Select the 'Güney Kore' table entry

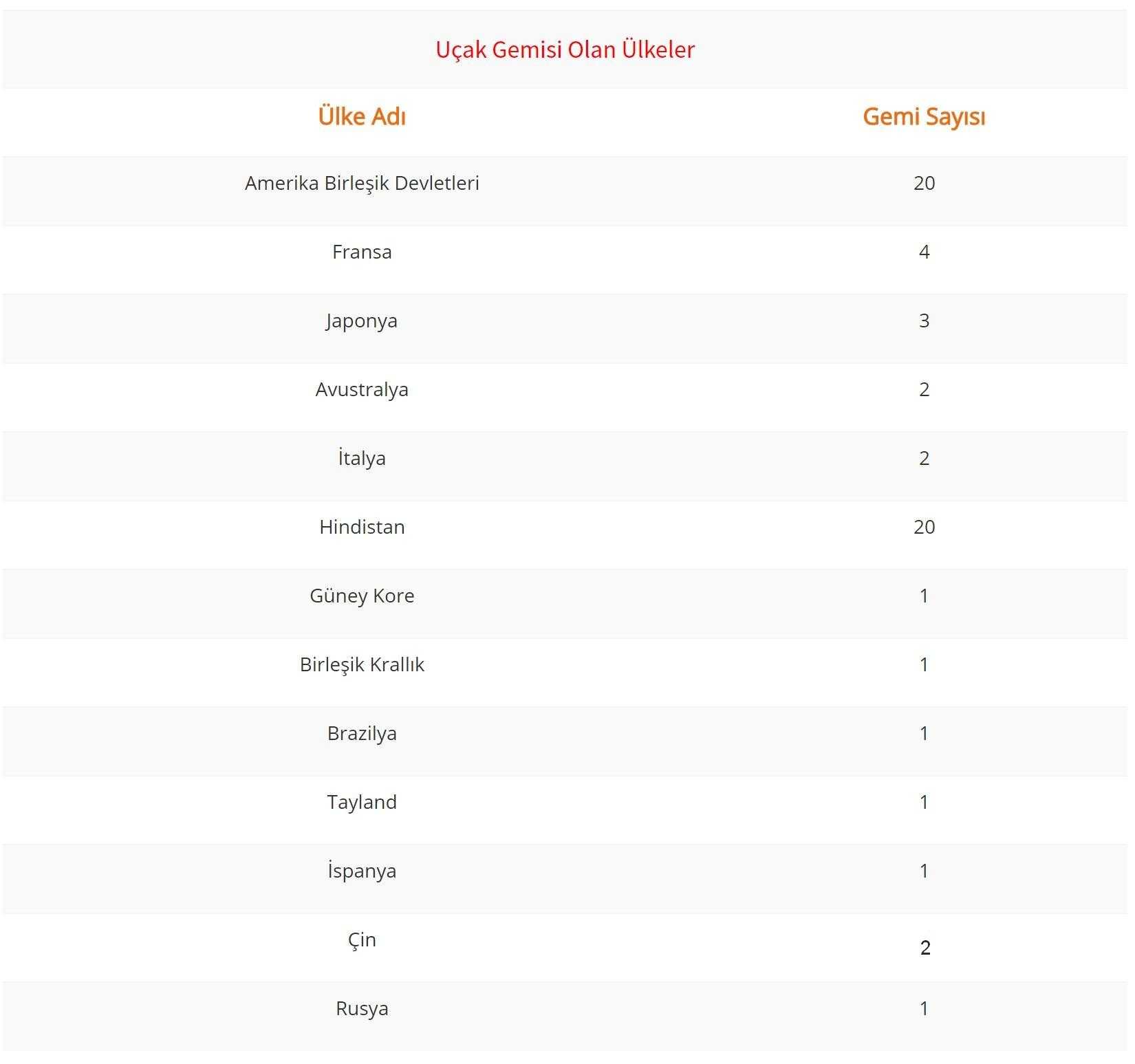coord(362,596)
